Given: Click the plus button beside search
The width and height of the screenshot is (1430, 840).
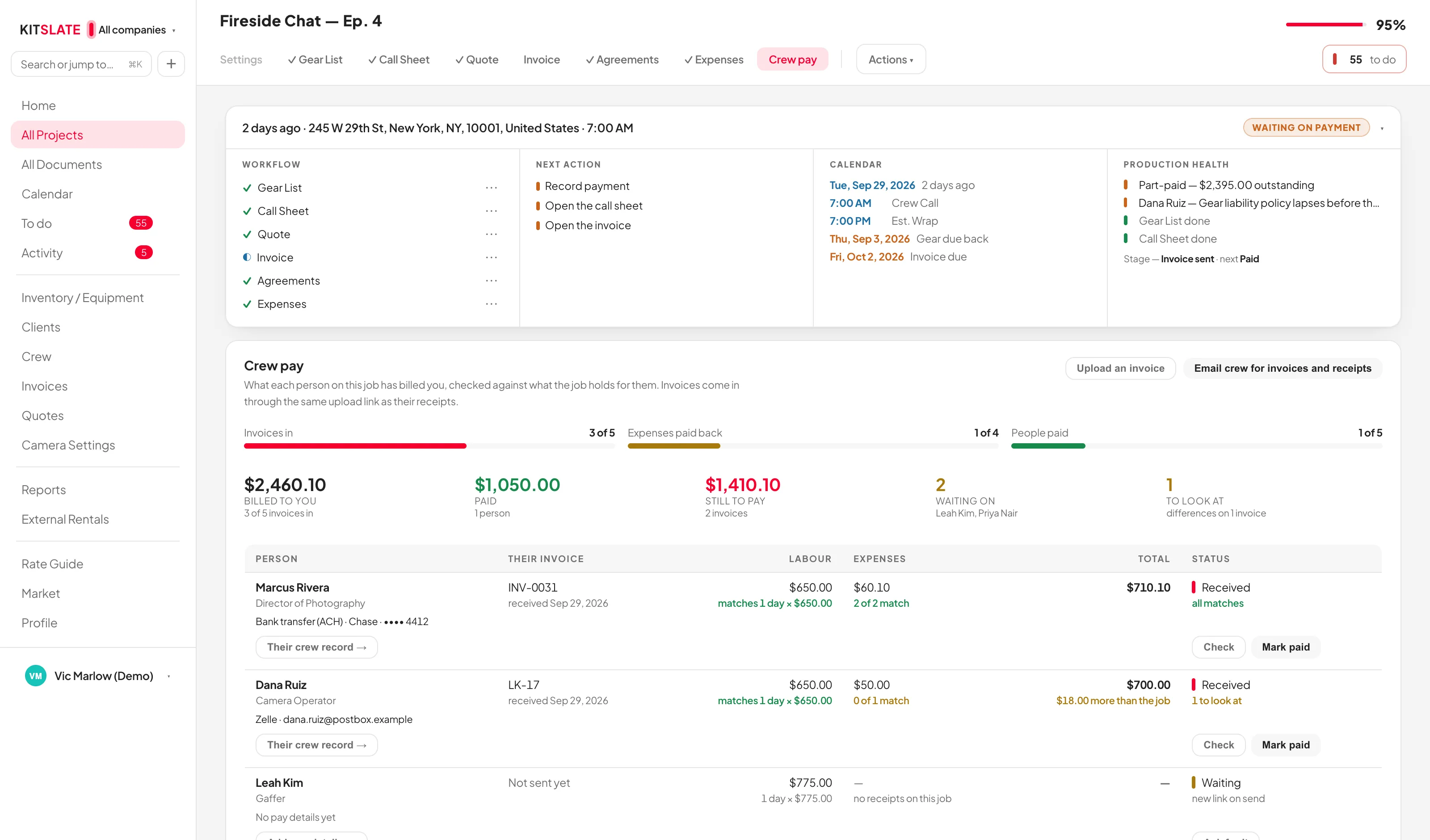Looking at the screenshot, I should 171,64.
